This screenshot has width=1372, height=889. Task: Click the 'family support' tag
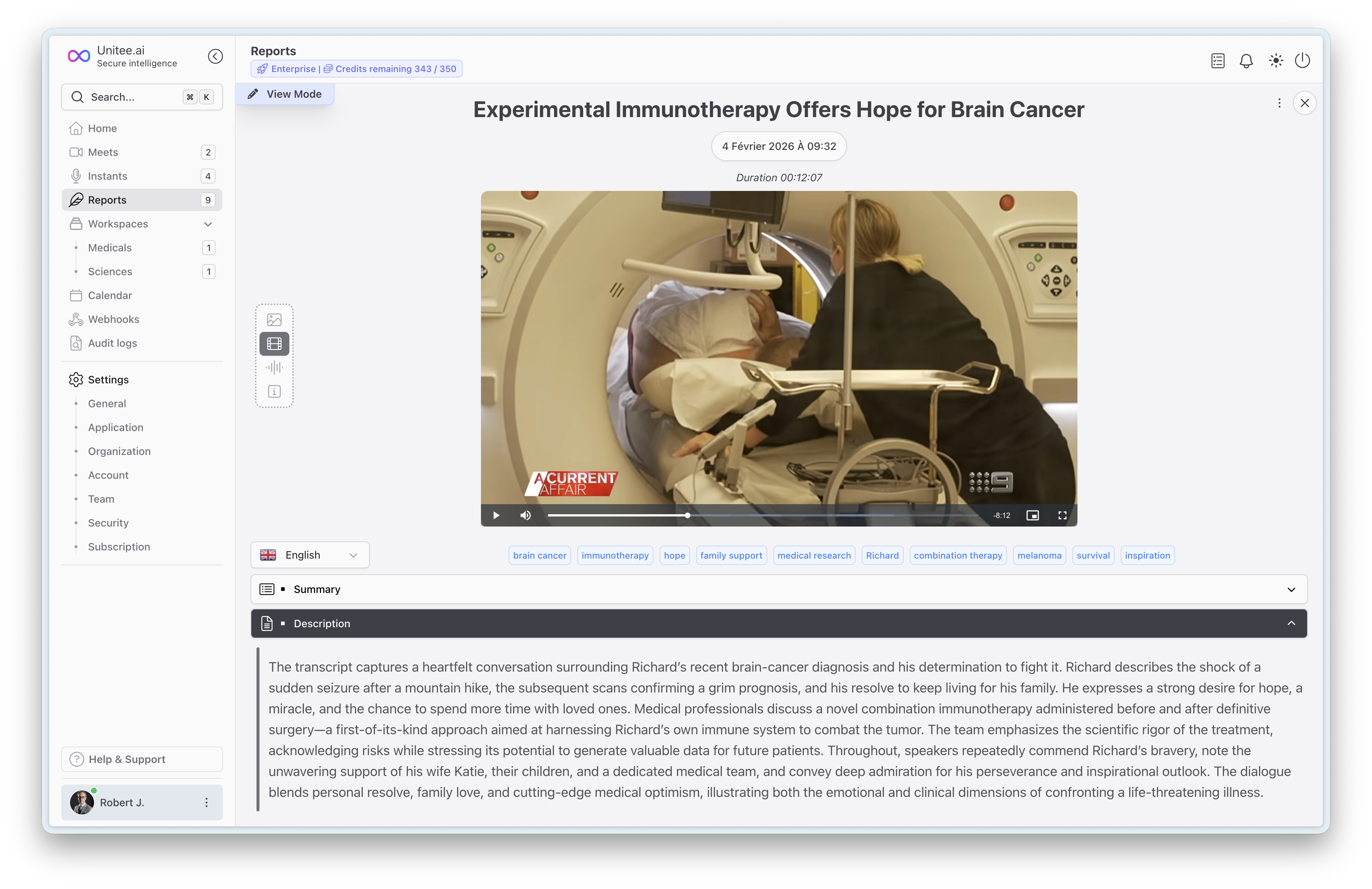[731, 555]
